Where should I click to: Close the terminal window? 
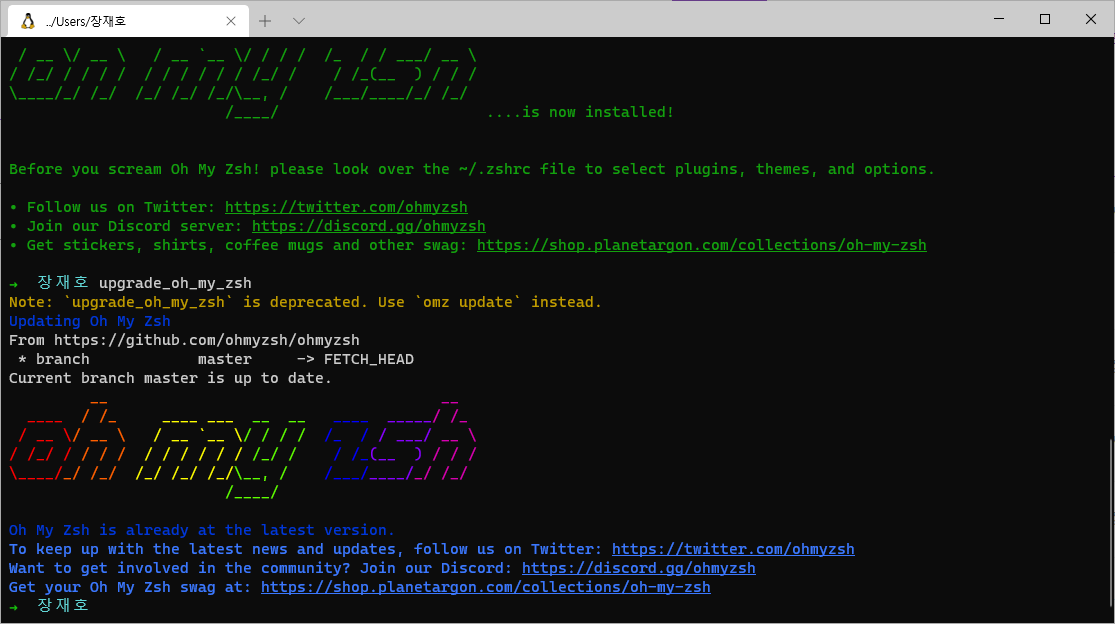pyautogui.click(x=1091, y=18)
